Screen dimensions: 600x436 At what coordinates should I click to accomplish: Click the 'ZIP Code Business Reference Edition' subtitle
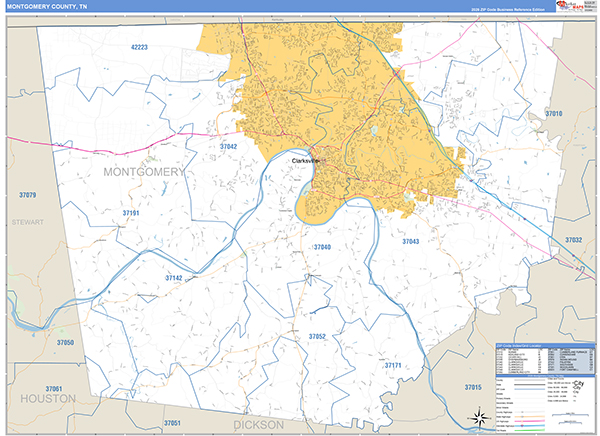(x=508, y=10)
